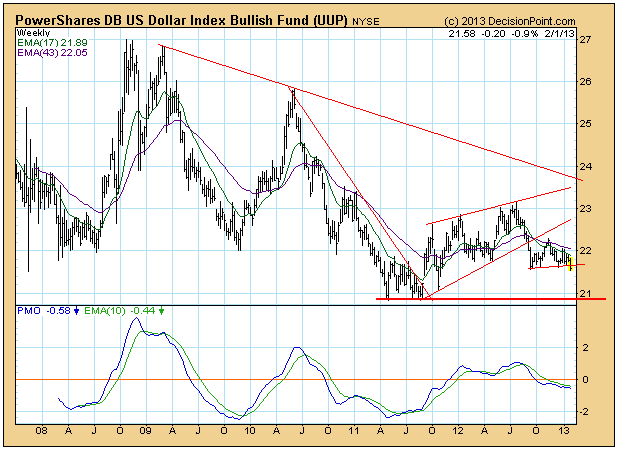Click the '09' year label on time axis
Viewport: 618px width, 450px height.
(x=145, y=430)
